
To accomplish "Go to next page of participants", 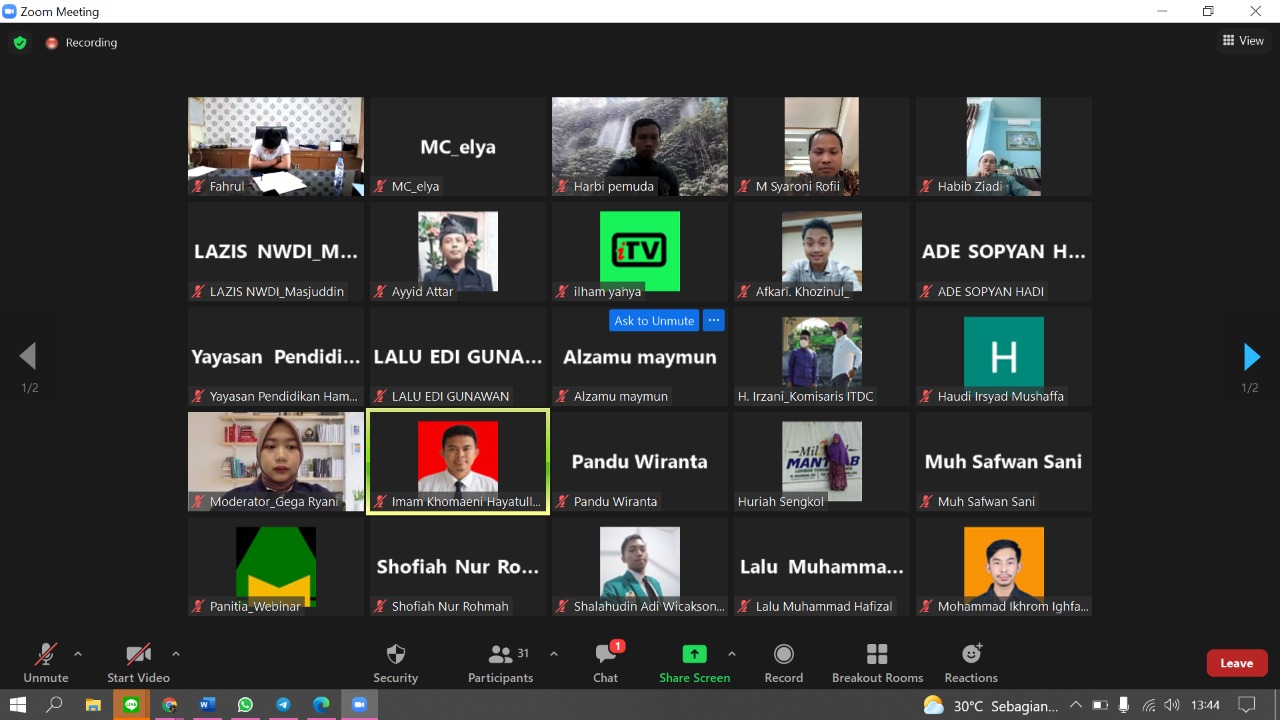I will tap(1251, 356).
